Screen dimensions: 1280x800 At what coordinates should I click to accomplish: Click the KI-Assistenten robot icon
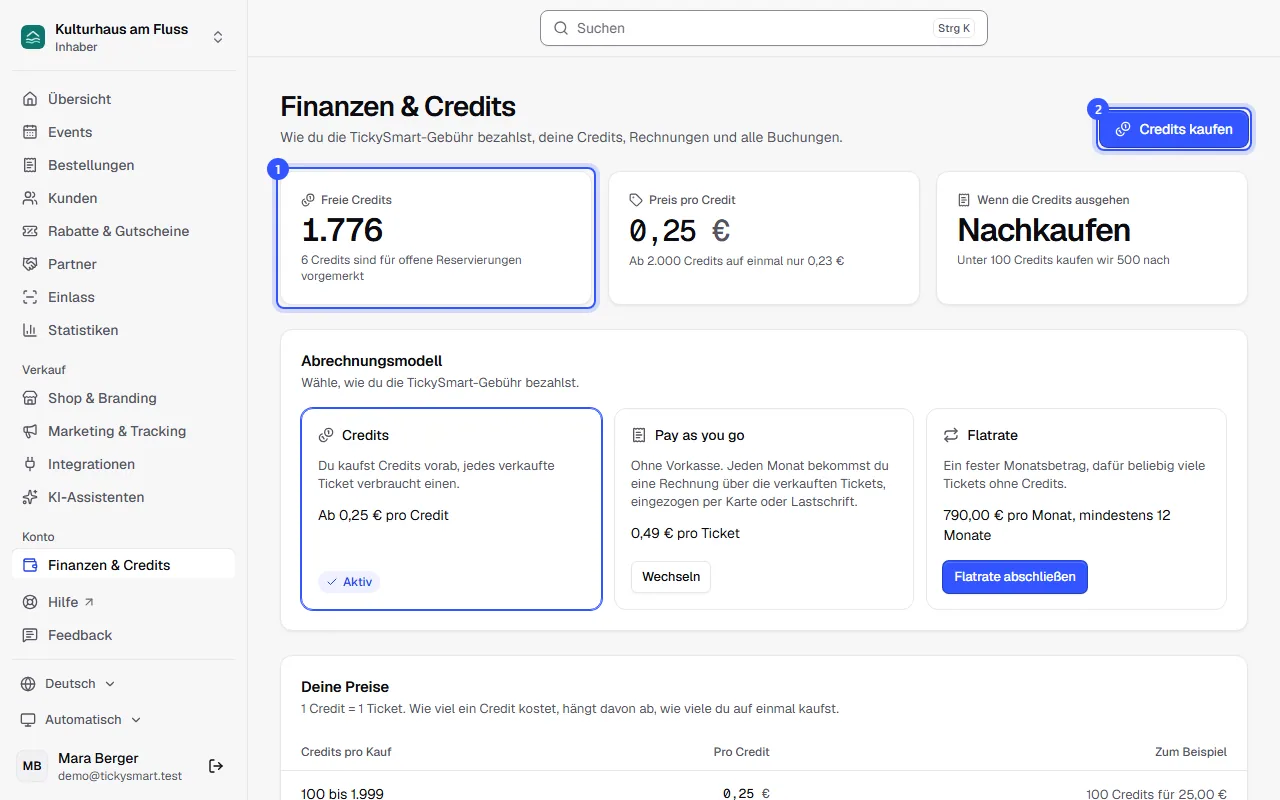pos(30,497)
